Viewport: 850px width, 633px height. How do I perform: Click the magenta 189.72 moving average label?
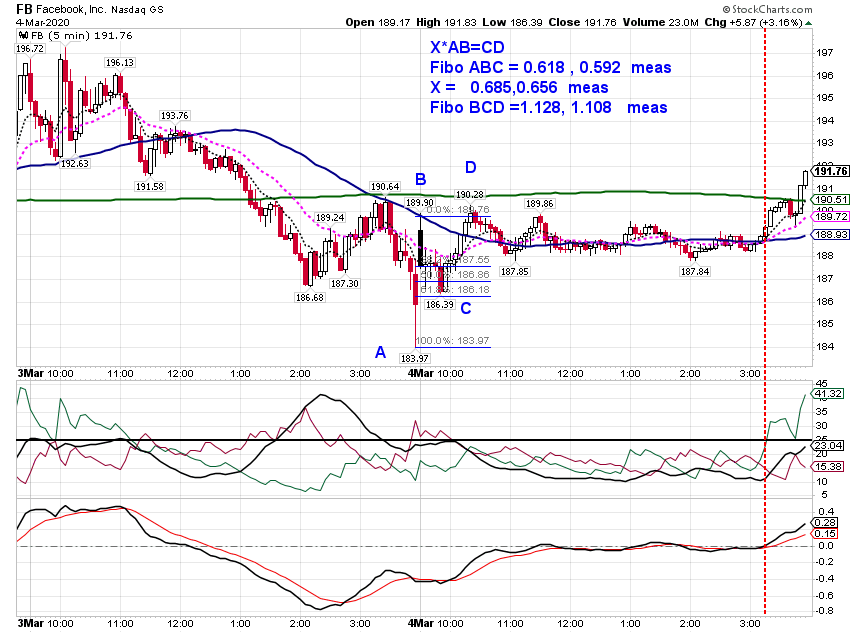tap(831, 217)
